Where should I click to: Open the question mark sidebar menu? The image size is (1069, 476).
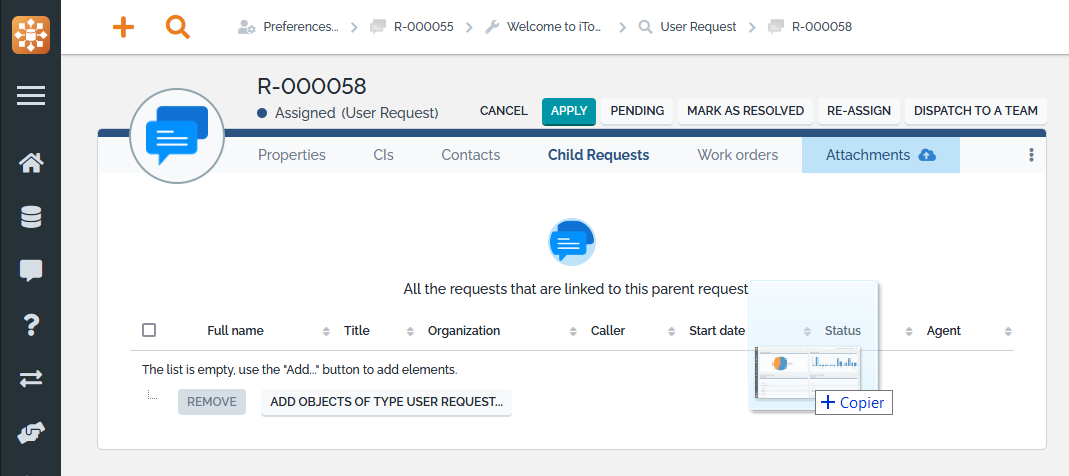click(30, 324)
